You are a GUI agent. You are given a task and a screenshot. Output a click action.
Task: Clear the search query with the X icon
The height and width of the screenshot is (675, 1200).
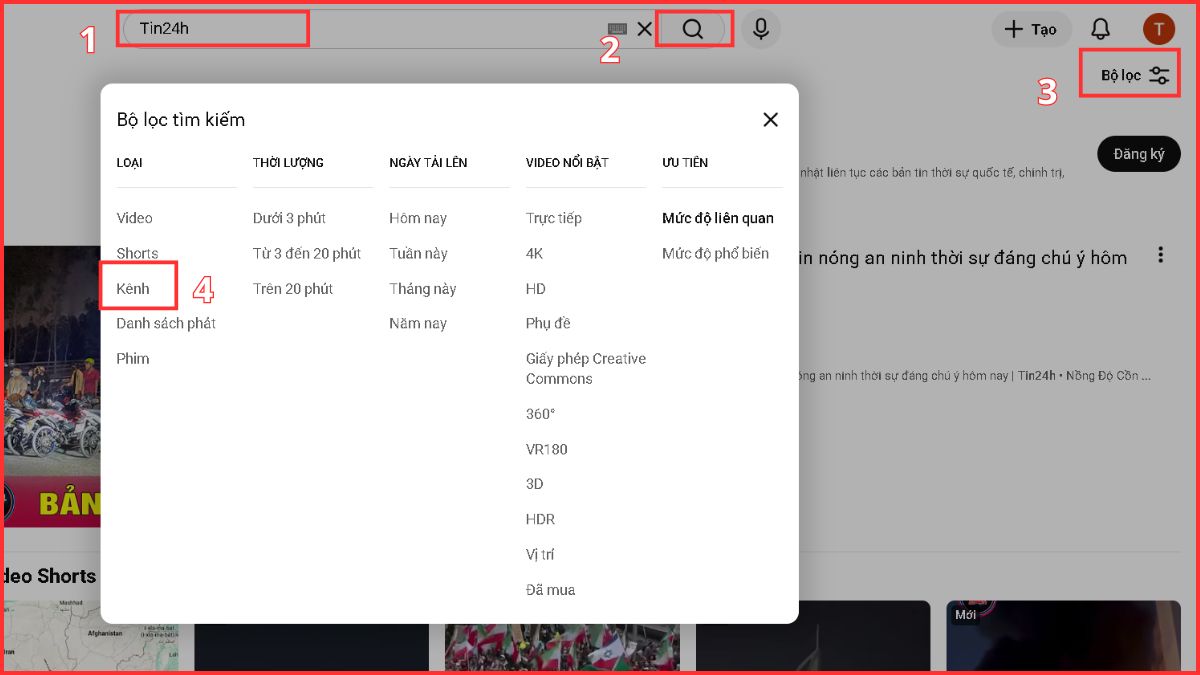pos(645,29)
